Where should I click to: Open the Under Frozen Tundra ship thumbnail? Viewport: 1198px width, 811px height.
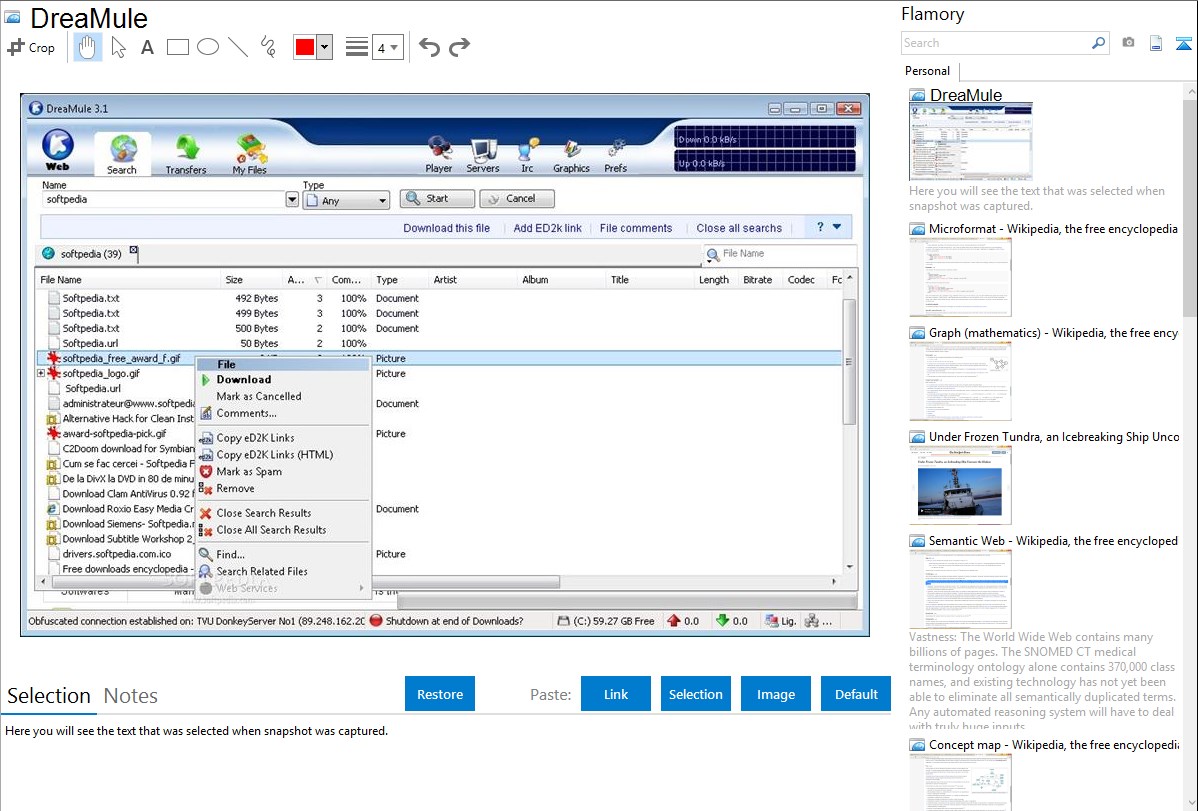click(960, 485)
